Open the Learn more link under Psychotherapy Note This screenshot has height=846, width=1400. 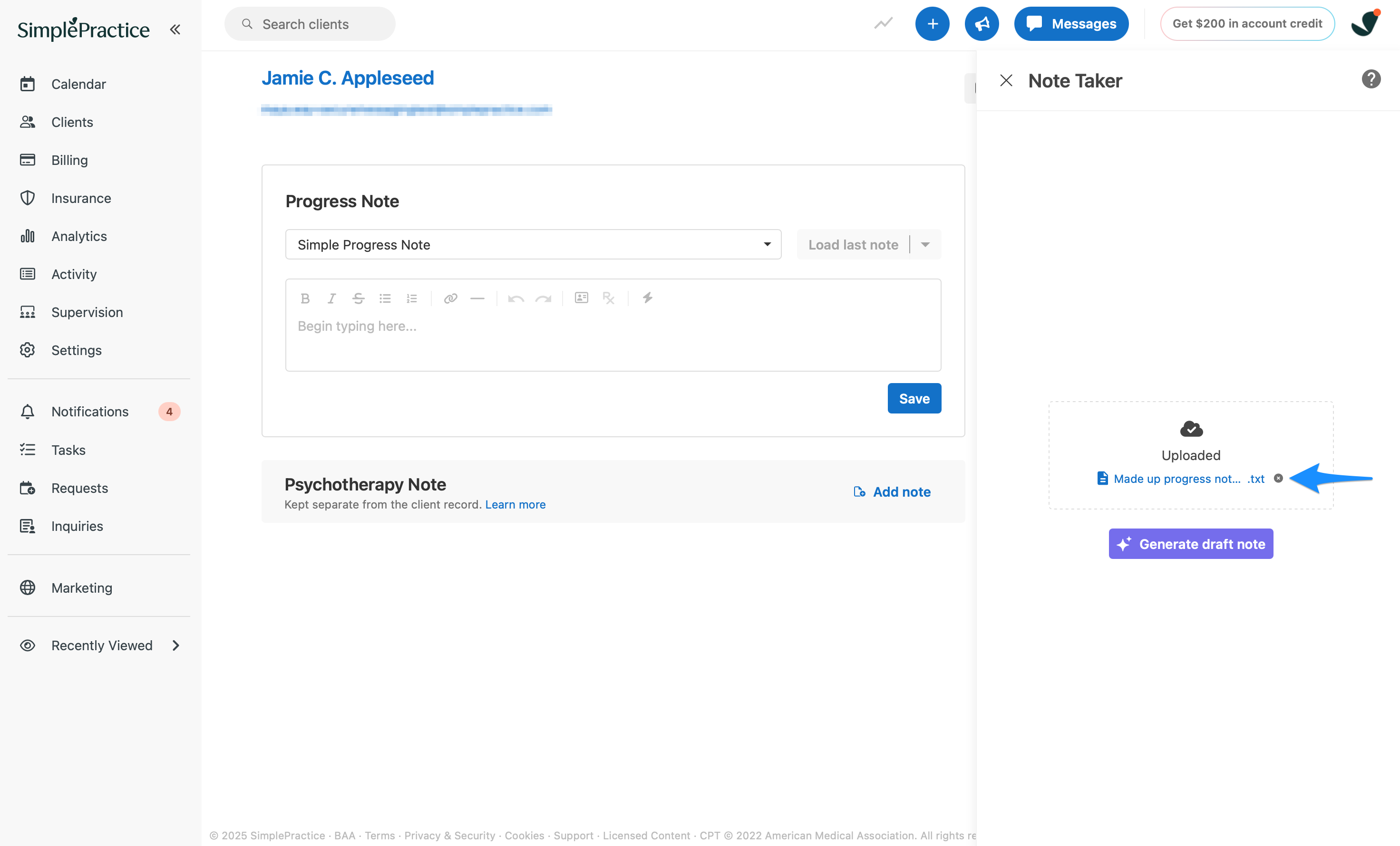[x=515, y=504]
